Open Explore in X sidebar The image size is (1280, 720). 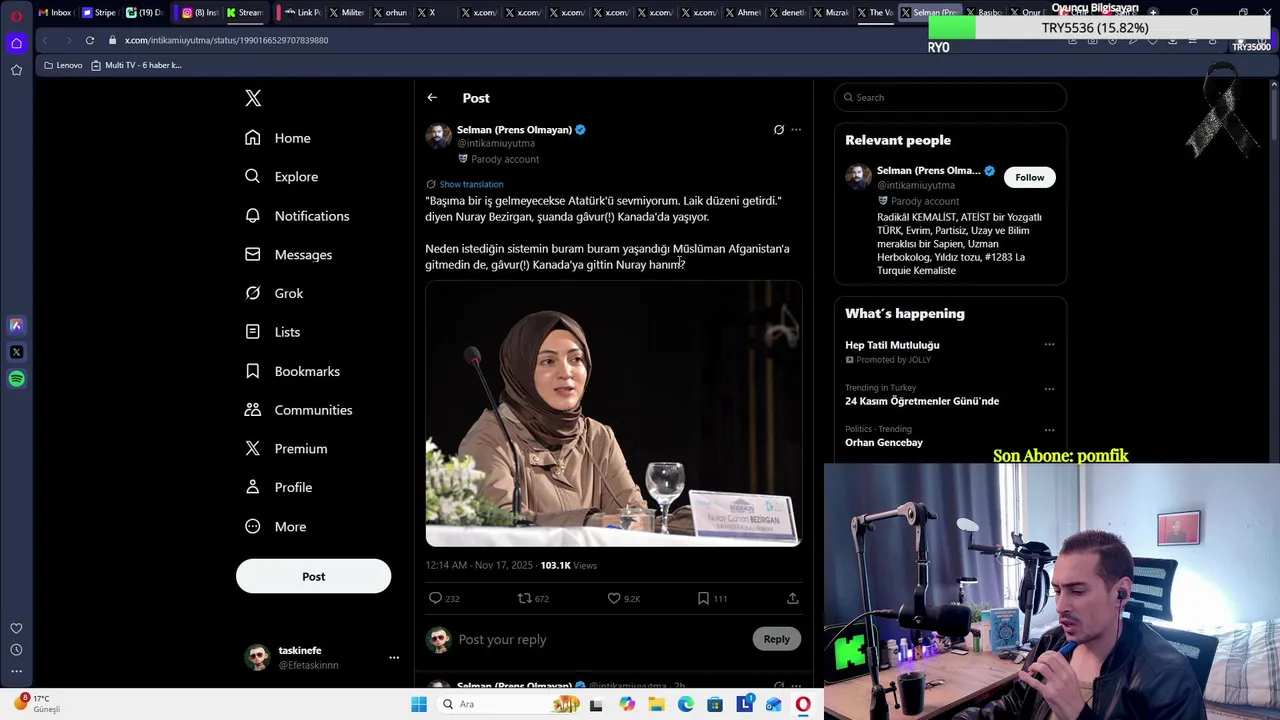[x=281, y=177]
